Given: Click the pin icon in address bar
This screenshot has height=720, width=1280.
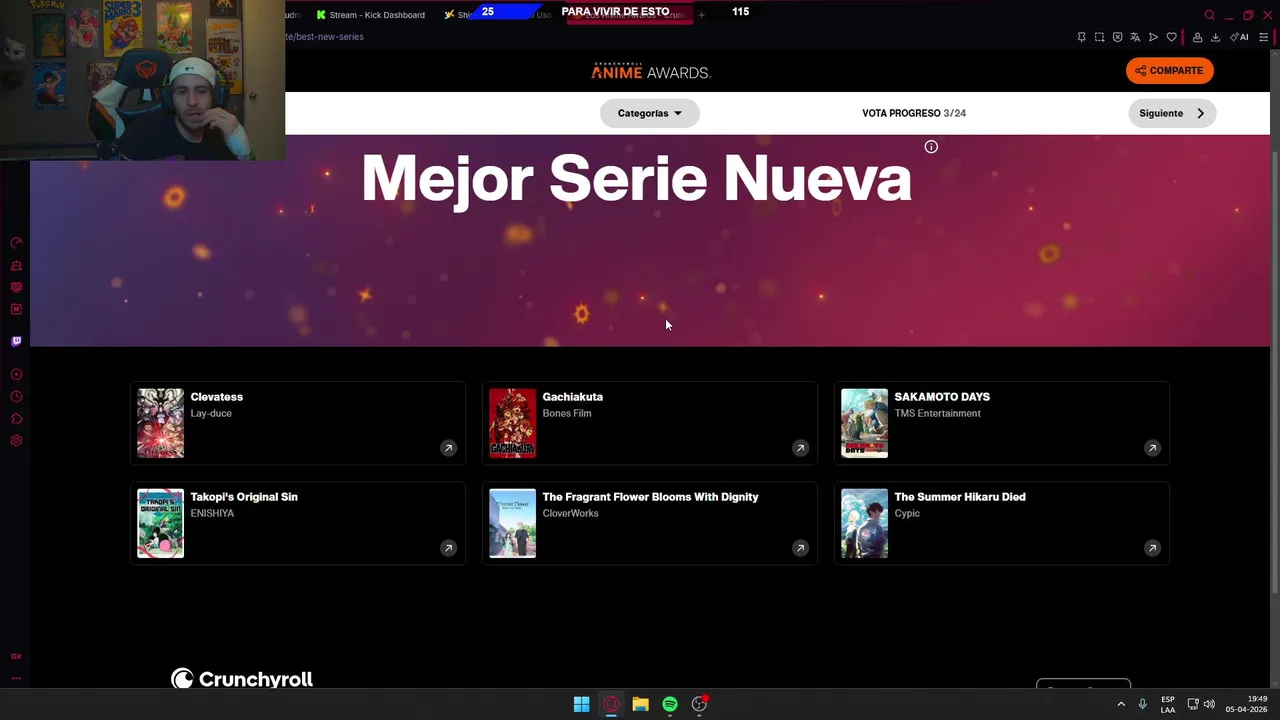Looking at the screenshot, I should point(1081,37).
